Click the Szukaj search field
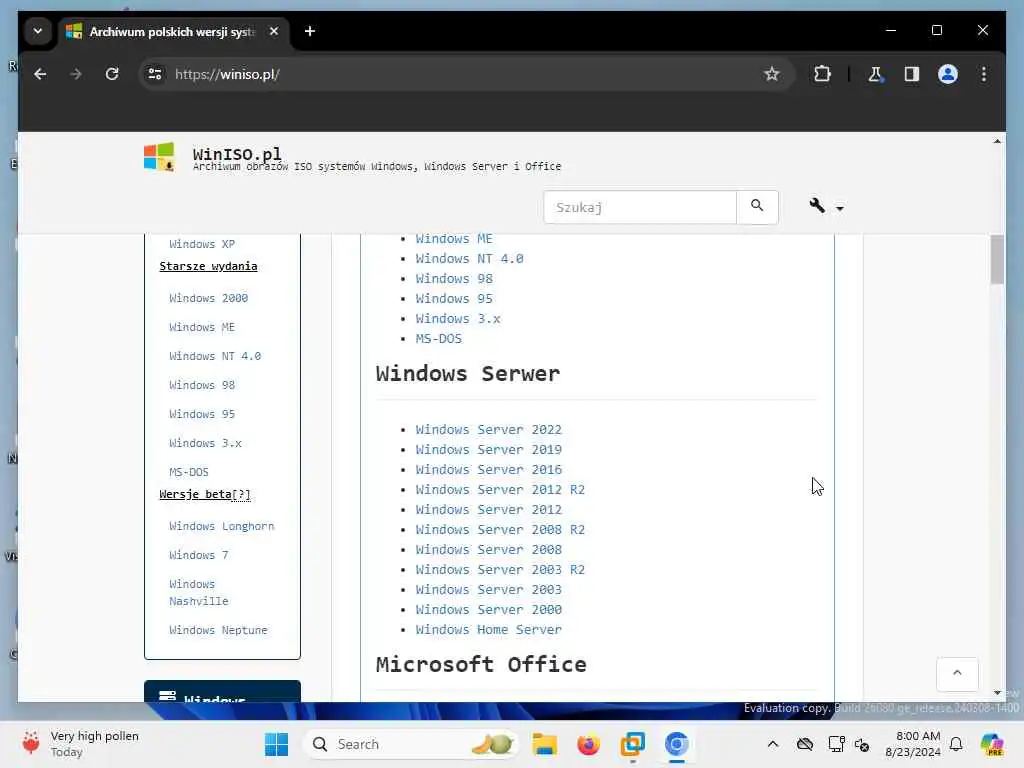The height and width of the screenshot is (768, 1024). (x=639, y=207)
